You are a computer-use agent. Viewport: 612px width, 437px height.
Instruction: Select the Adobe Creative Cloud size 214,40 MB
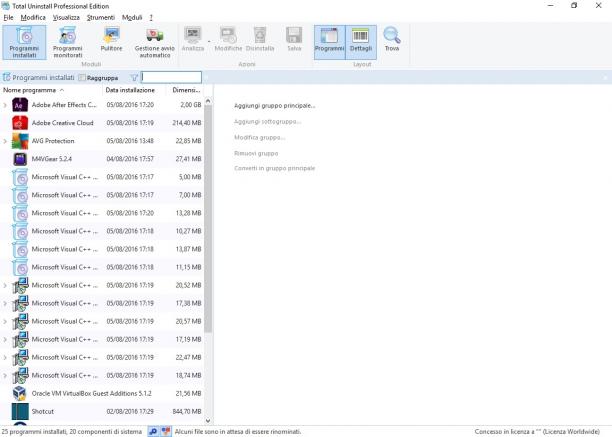[x=187, y=123]
